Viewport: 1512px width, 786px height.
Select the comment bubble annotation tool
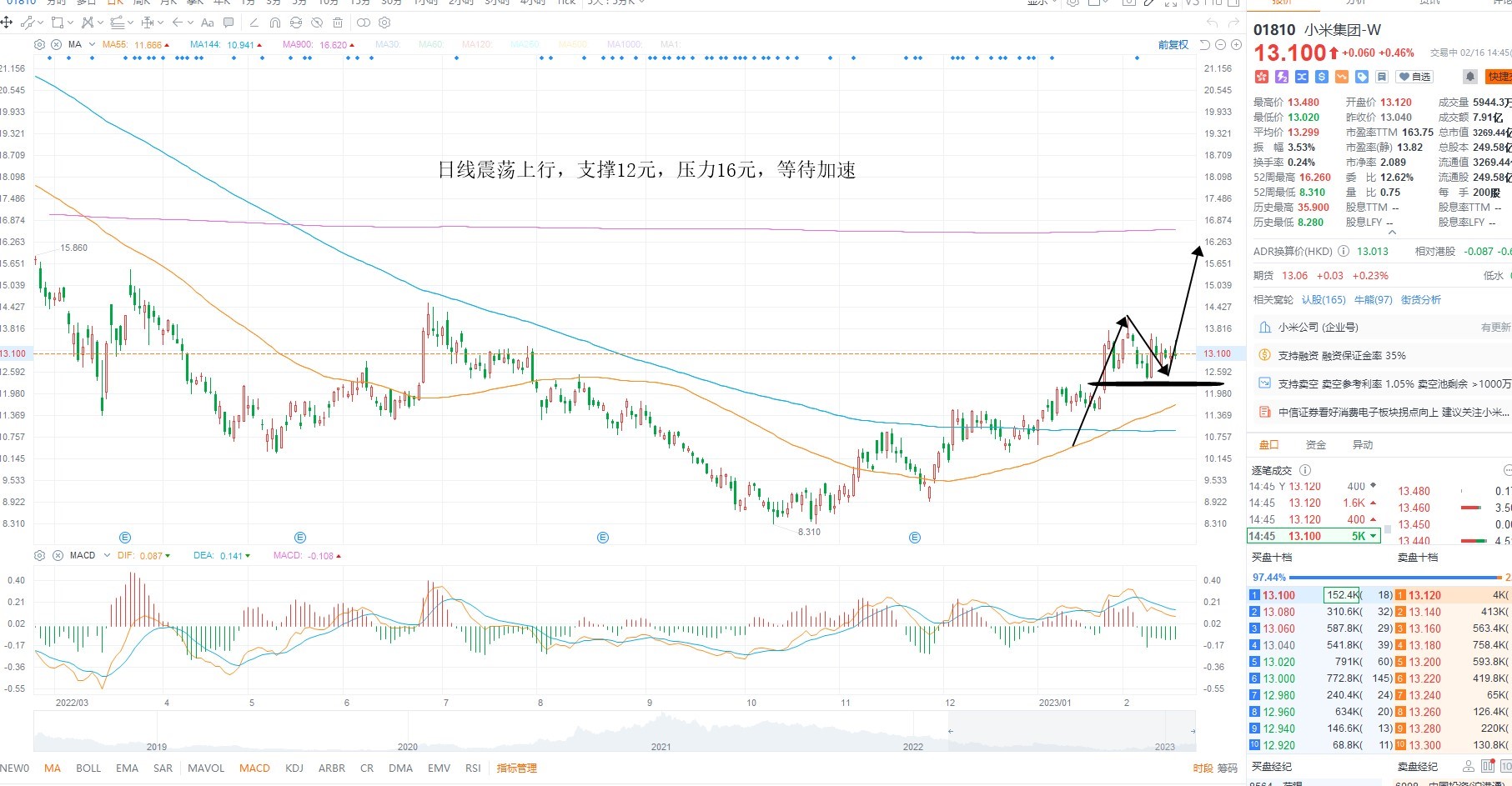pos(229,23)
